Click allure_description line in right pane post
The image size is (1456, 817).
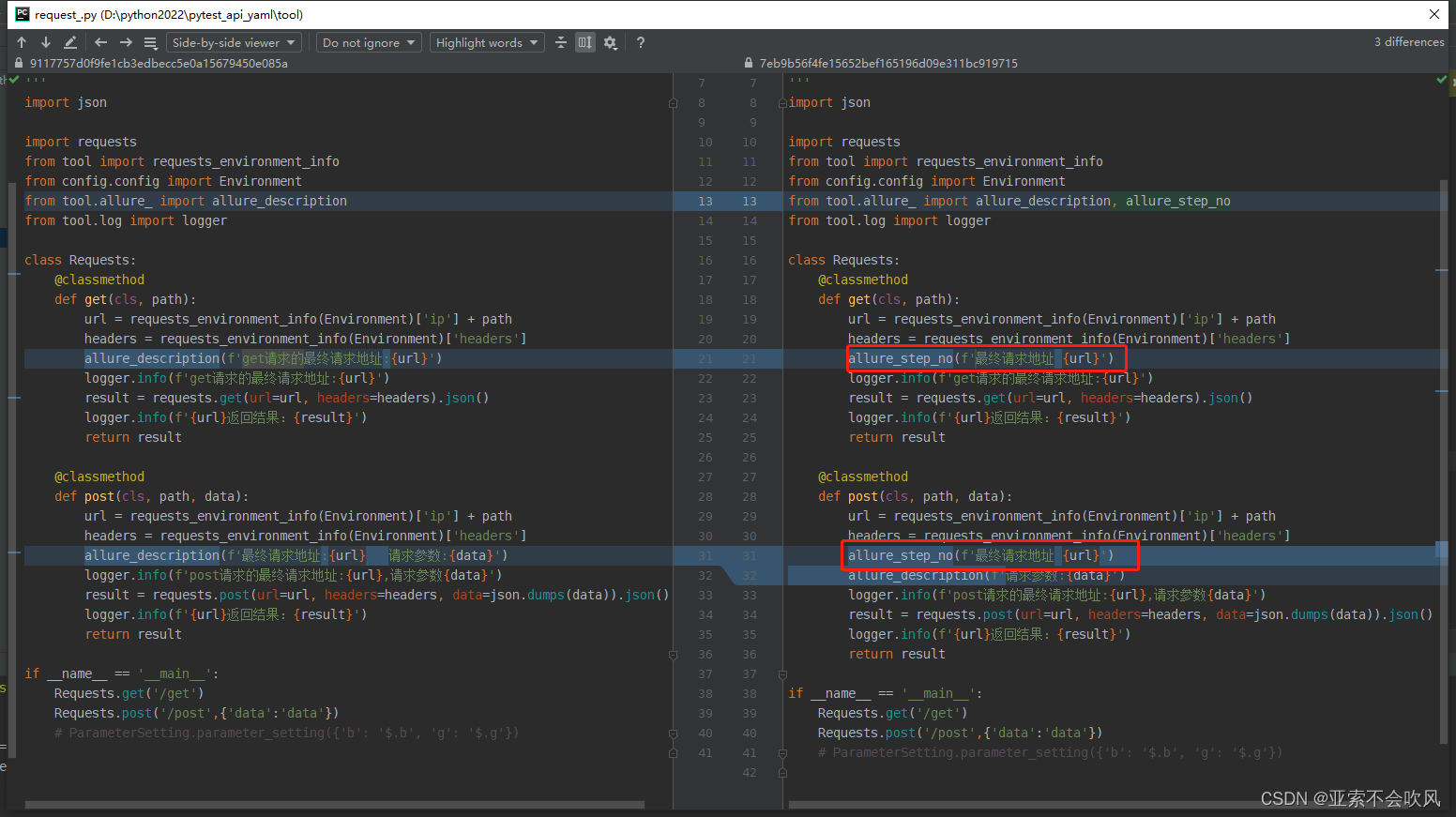click(x=986, y=575)
